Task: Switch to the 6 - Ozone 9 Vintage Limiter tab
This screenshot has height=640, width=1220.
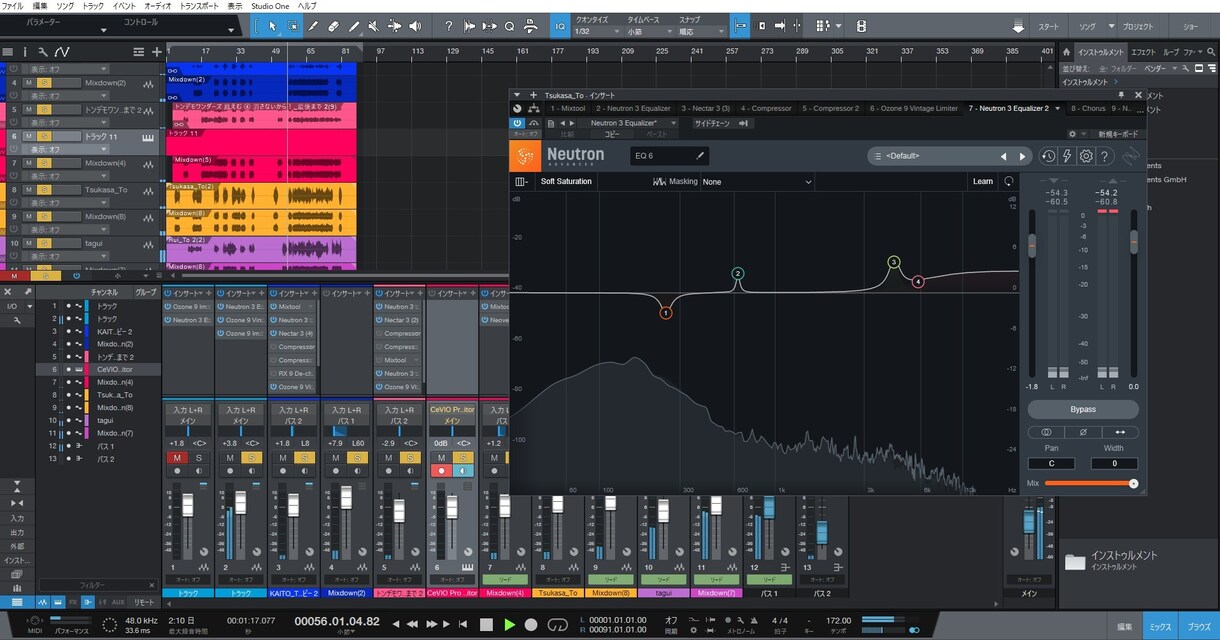Action: (x=913, y=108)
